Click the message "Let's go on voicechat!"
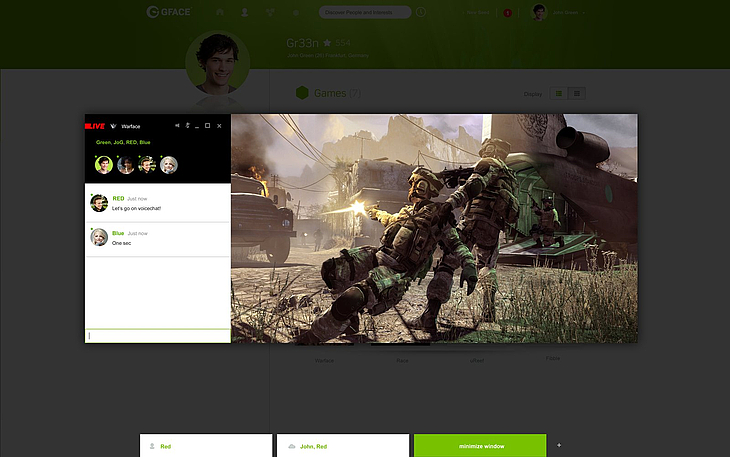730x457 pixels. point(136,208)
